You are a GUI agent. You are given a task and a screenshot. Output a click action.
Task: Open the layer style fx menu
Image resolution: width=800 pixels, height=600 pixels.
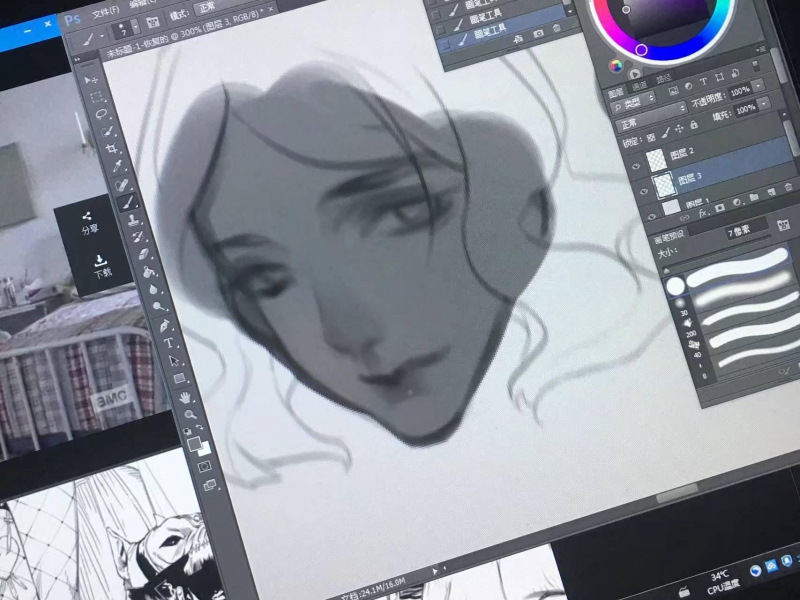coord(703,213)
